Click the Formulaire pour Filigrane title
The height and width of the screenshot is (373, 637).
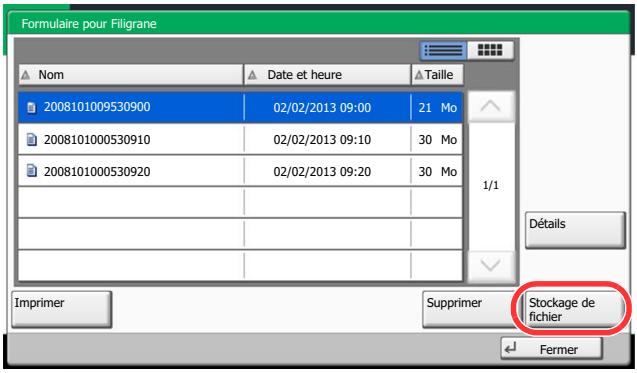pyautogui.click(x=89, y=24)
